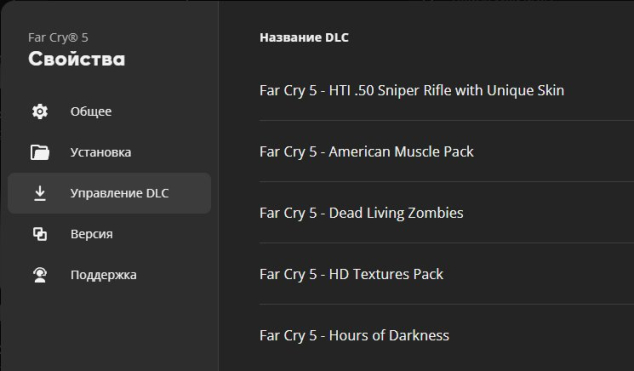Click the overlapping squares Версия icon
634x371 pixels.
[x=40, y=234]
